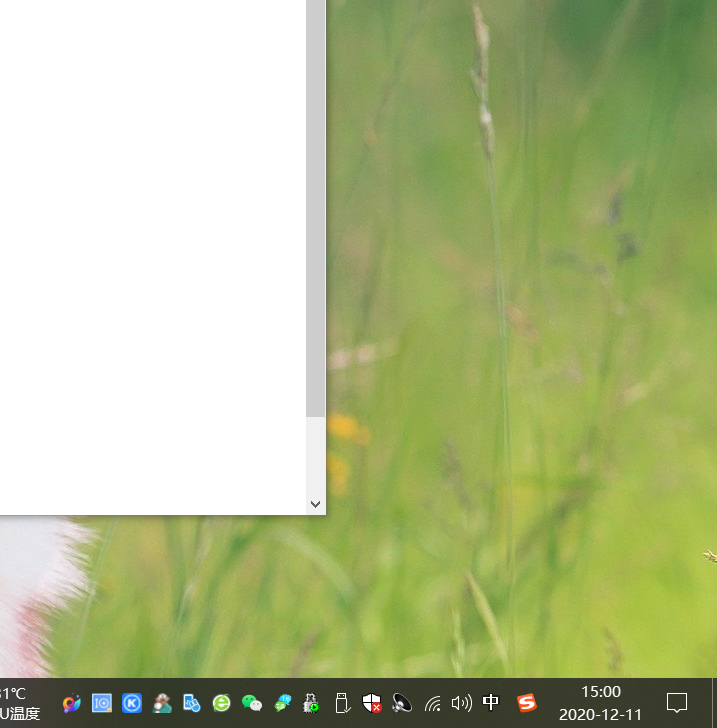Click the vertical scrollbar thumb
This screenshot has width=717, height=728.
click(x=316, y=200)
